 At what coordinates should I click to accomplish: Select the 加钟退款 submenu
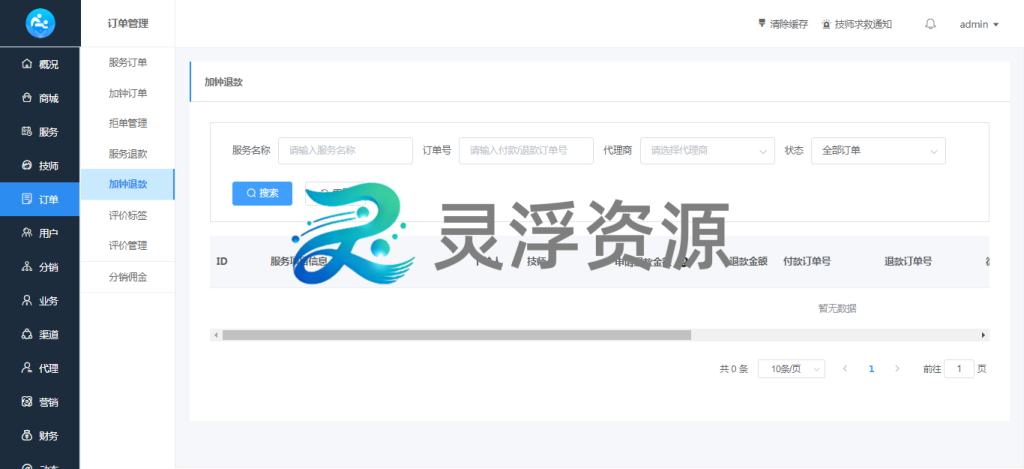[x=128, y=184]
